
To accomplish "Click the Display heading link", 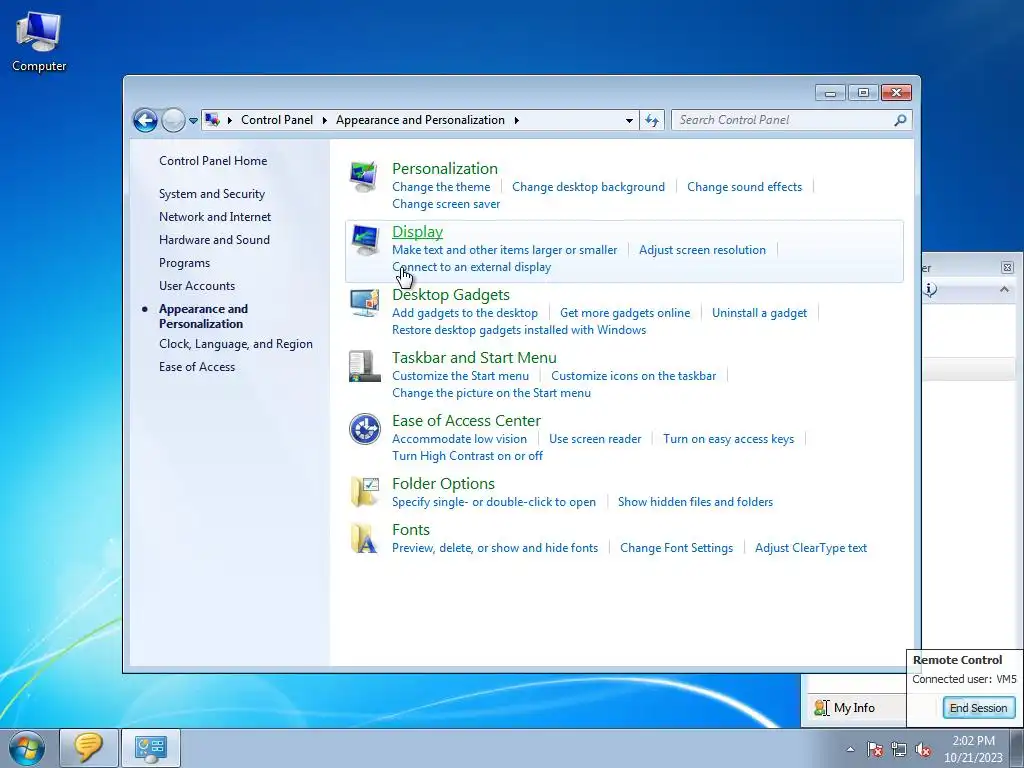I will pyautogui.click(x=417, y=232).
